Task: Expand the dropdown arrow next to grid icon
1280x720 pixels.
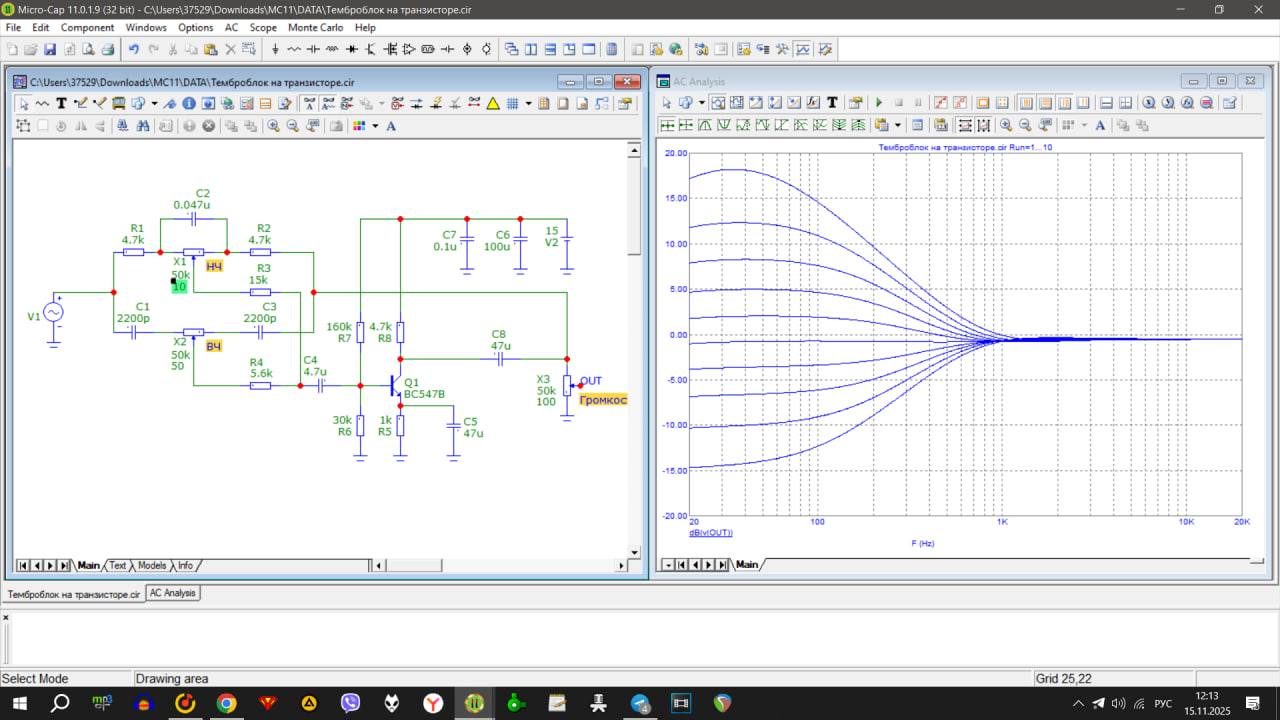Action: pos(528,103)
